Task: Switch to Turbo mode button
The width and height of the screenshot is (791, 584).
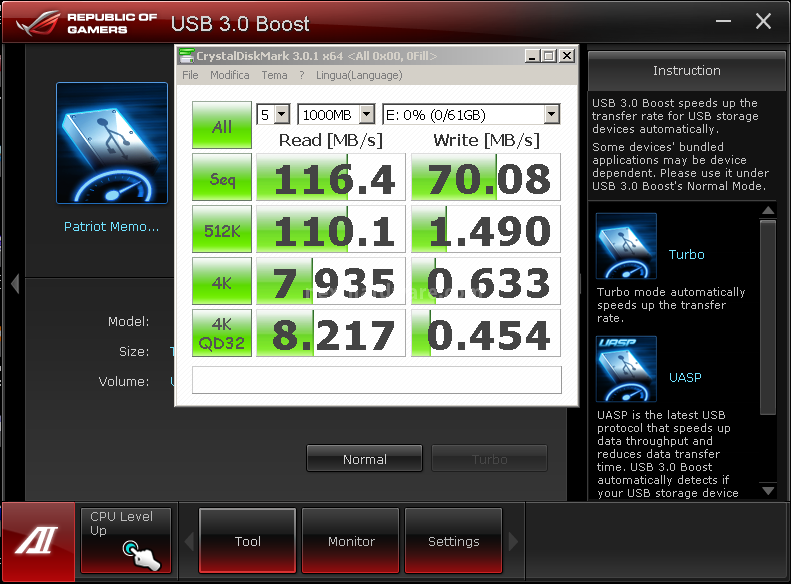Action: click(x=489, y=458)
